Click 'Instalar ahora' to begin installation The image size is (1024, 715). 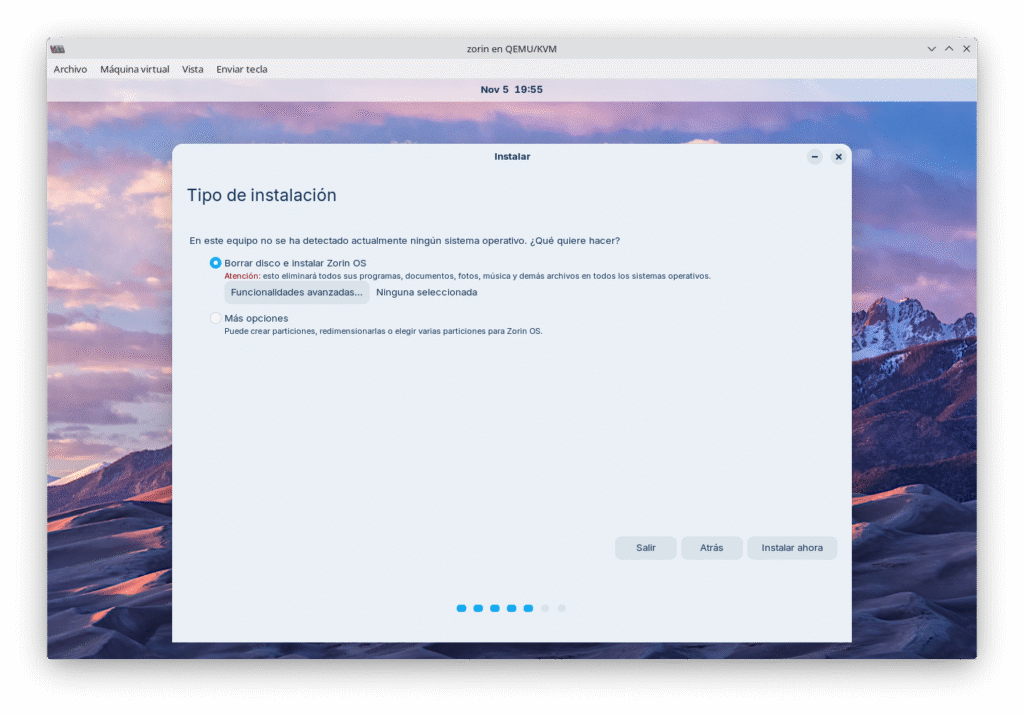792,548
